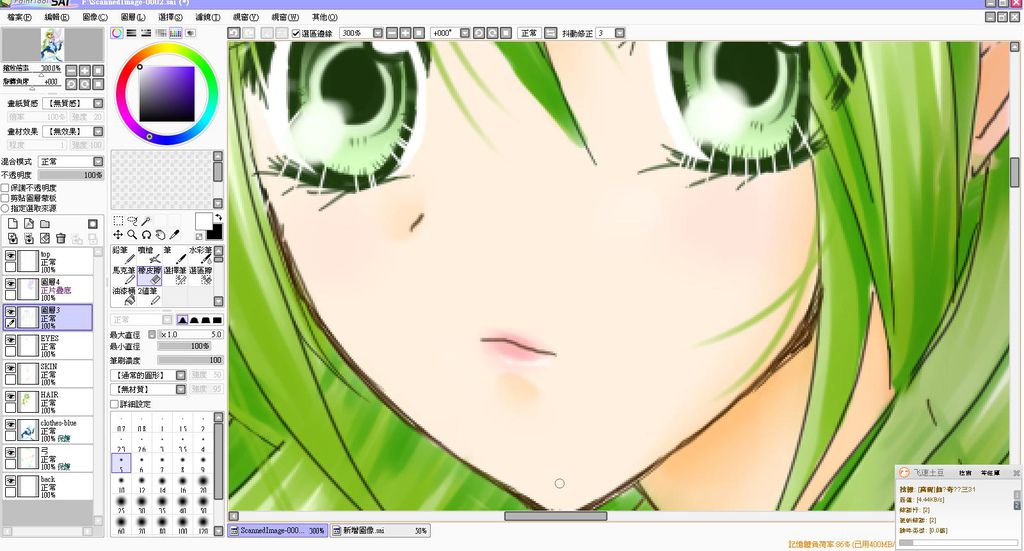Choose the eraser (橡皮擦) tool
This screenshot has width=1024, height=551.
[x=149, y=275]
